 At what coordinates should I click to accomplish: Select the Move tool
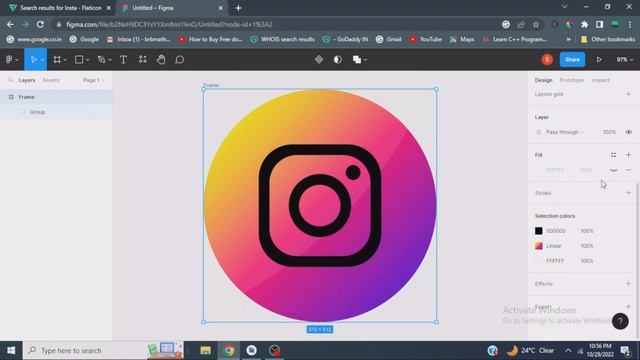[x=33, y=60]
